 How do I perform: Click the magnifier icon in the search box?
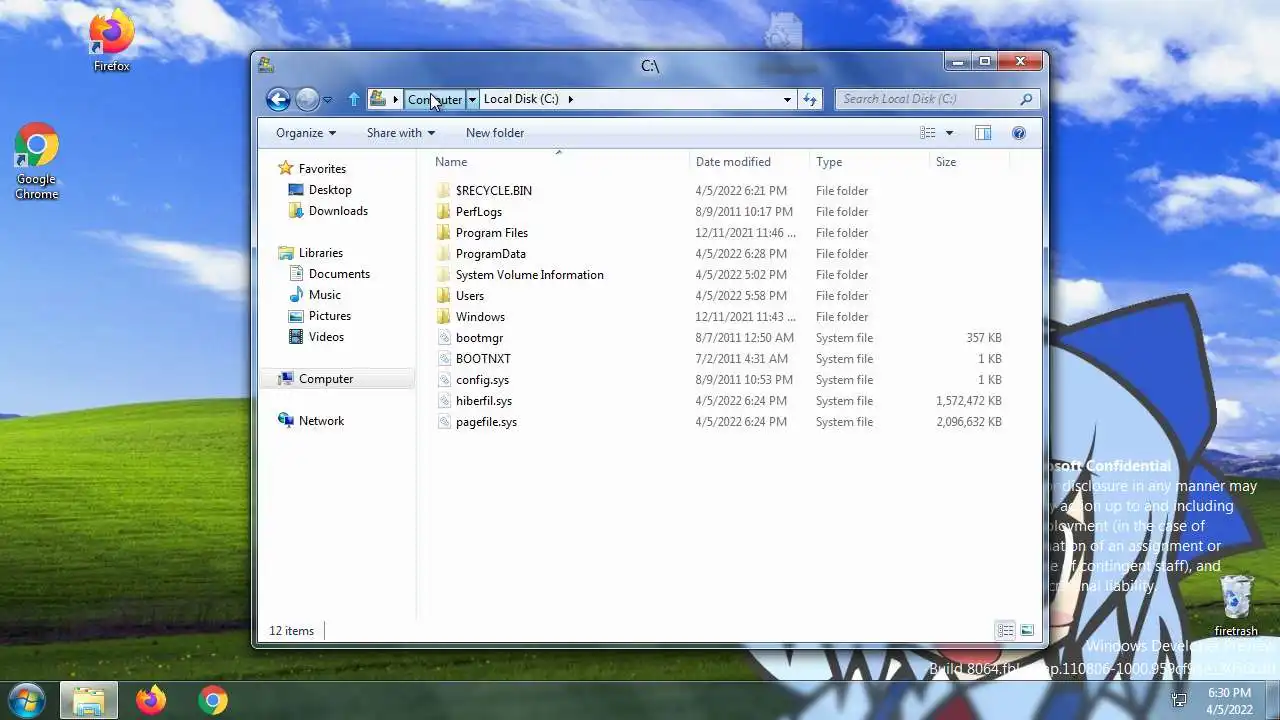point(1026,99)
